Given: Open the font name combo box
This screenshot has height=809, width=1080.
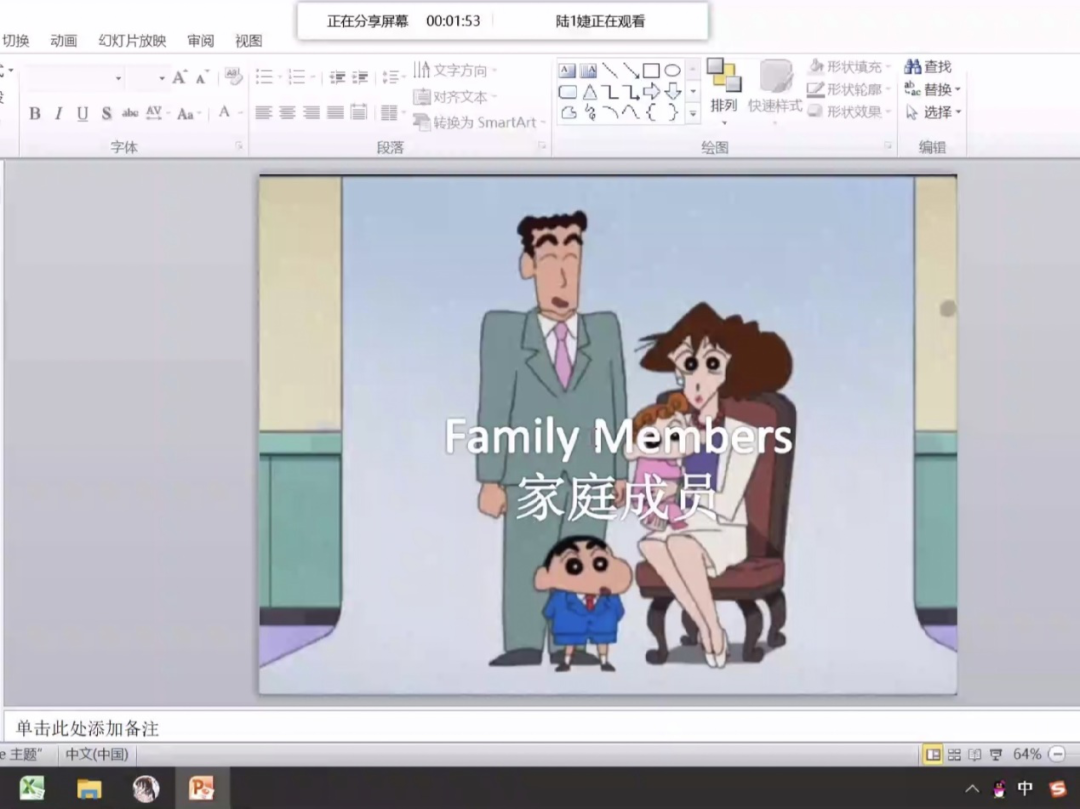Looking at the screenshot, I should pos(75,78).
